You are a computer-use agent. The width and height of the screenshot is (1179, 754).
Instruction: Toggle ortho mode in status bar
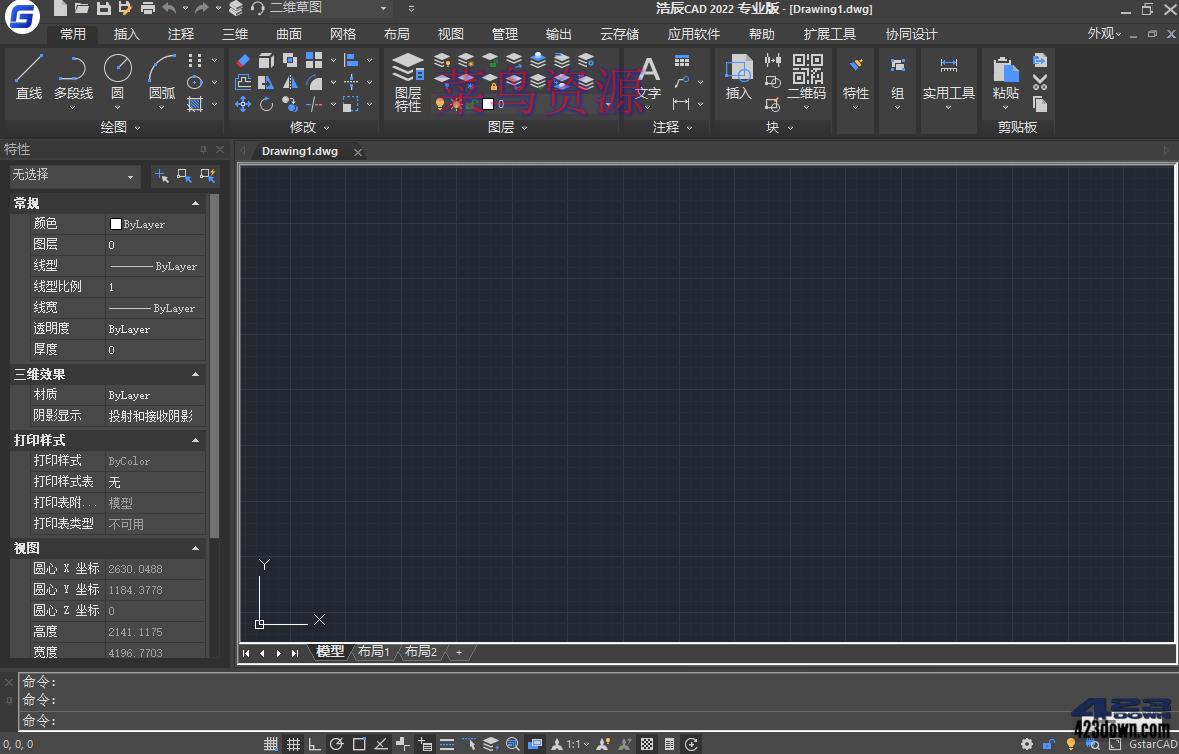315,744
